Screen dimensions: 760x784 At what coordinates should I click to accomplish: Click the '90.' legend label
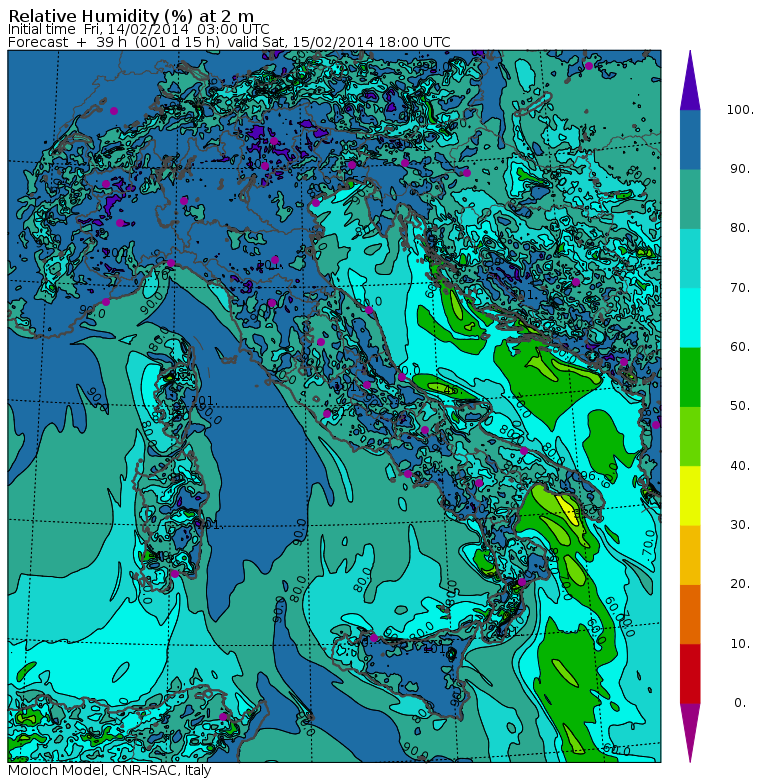(740, 169)
